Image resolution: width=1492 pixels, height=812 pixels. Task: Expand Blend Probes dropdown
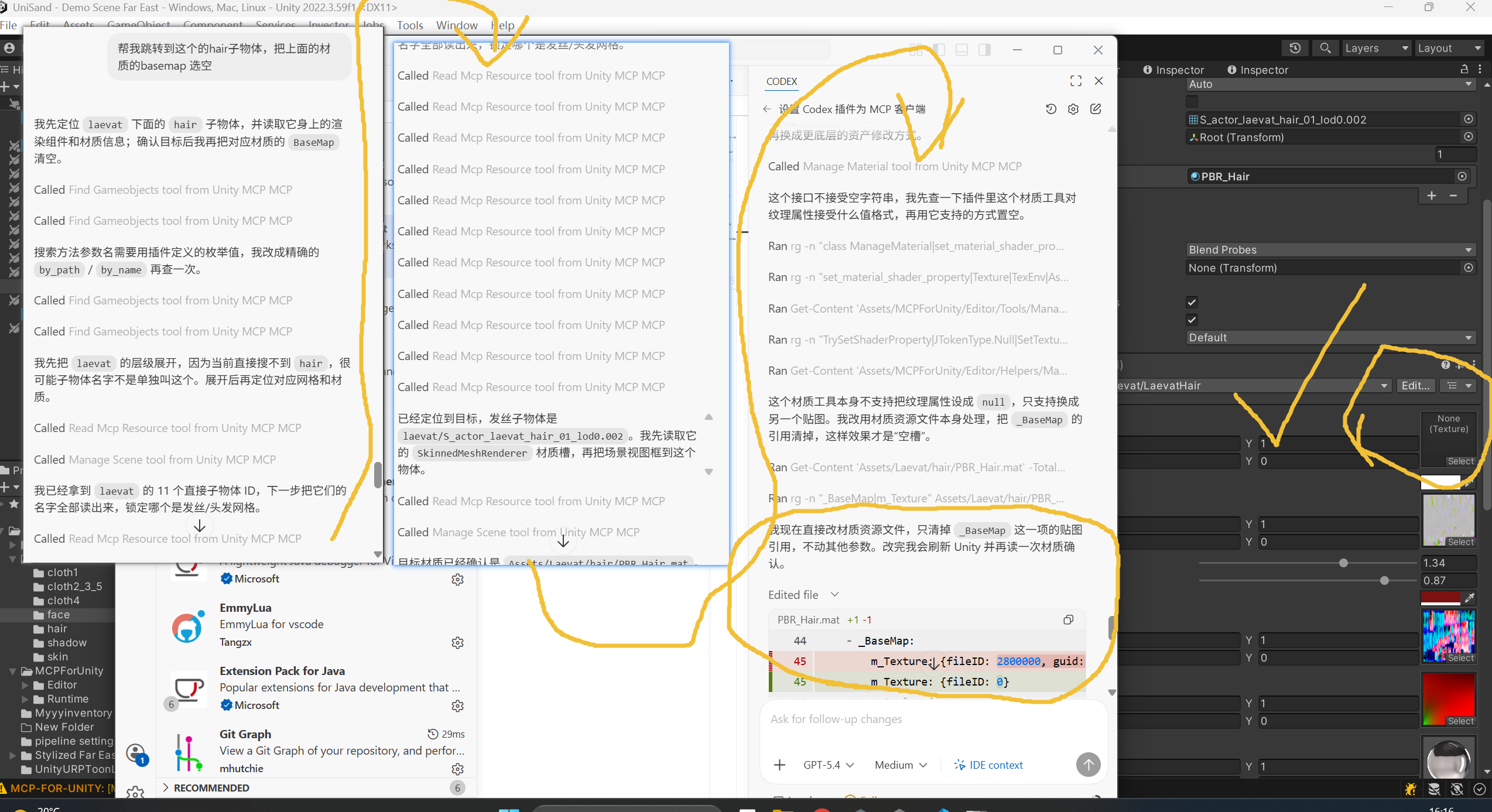point(1329,250)
